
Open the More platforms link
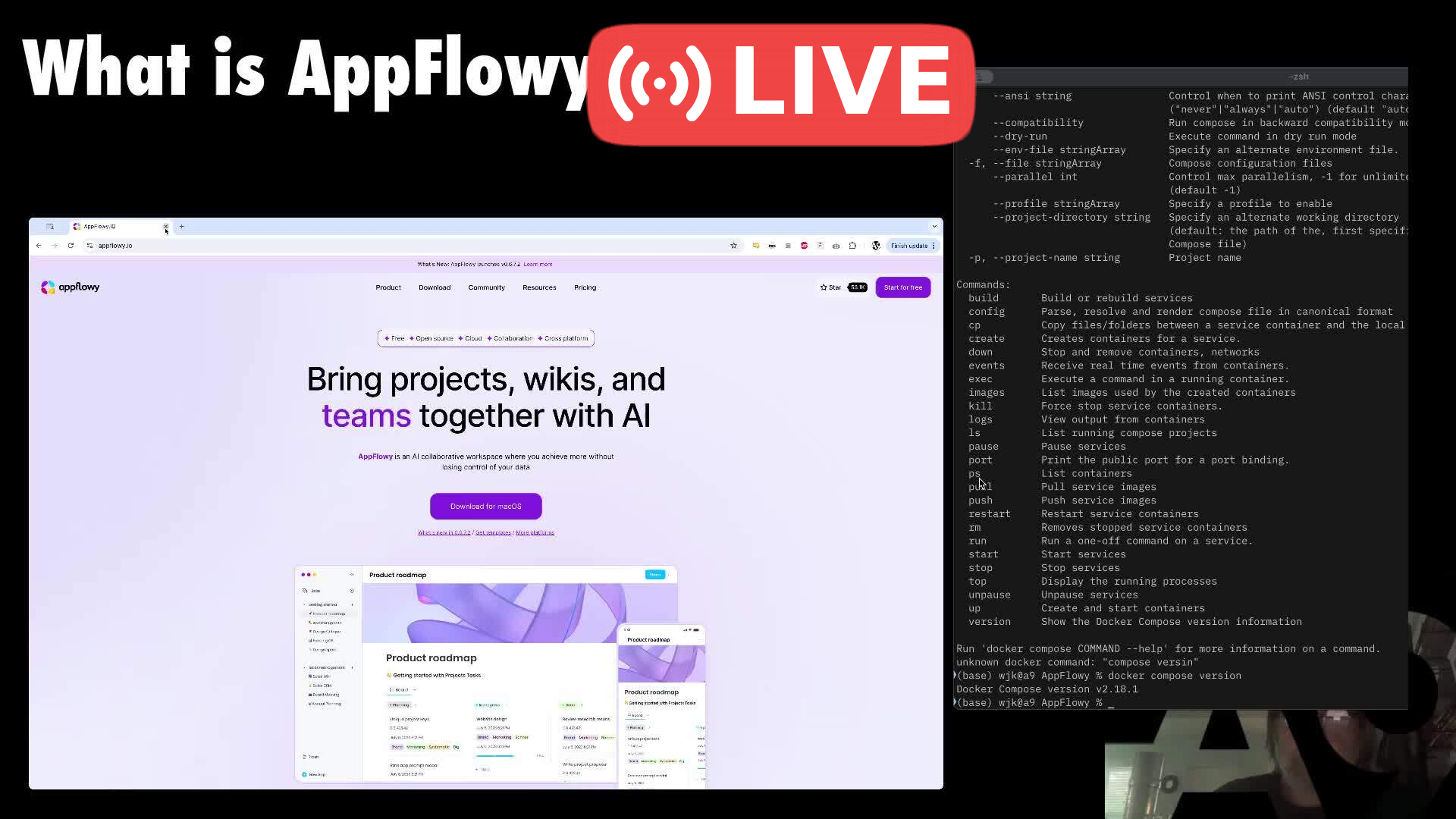[535, 533]
